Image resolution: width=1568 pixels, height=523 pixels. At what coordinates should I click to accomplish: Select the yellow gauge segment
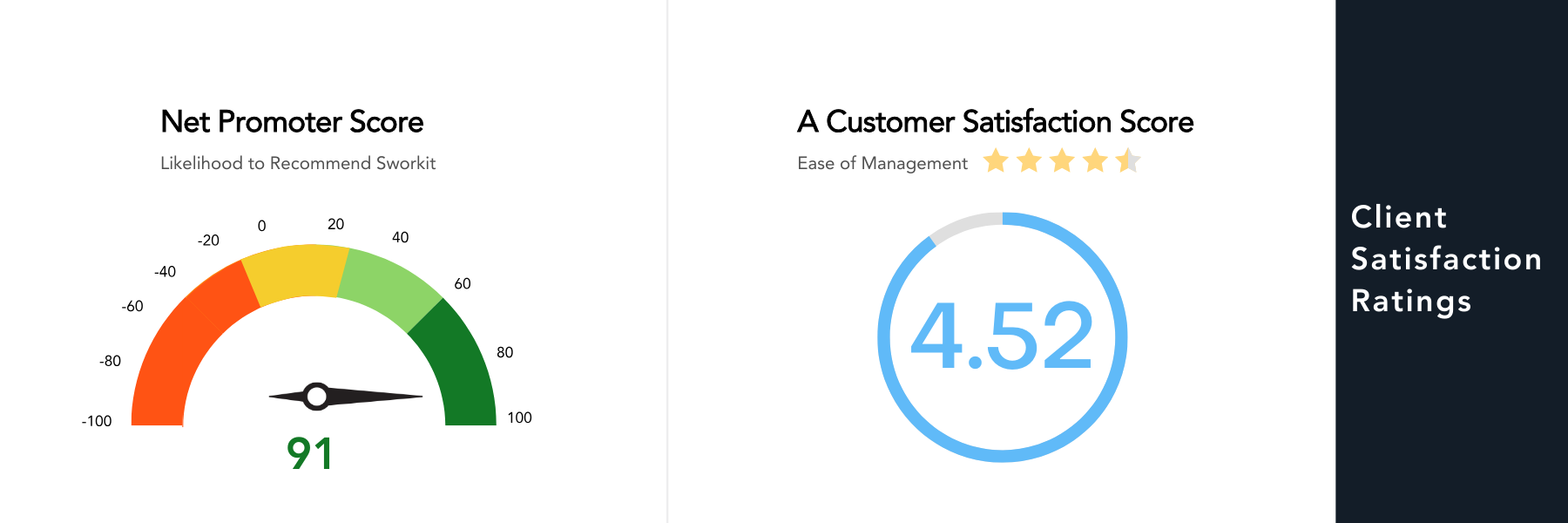point(296,274)
